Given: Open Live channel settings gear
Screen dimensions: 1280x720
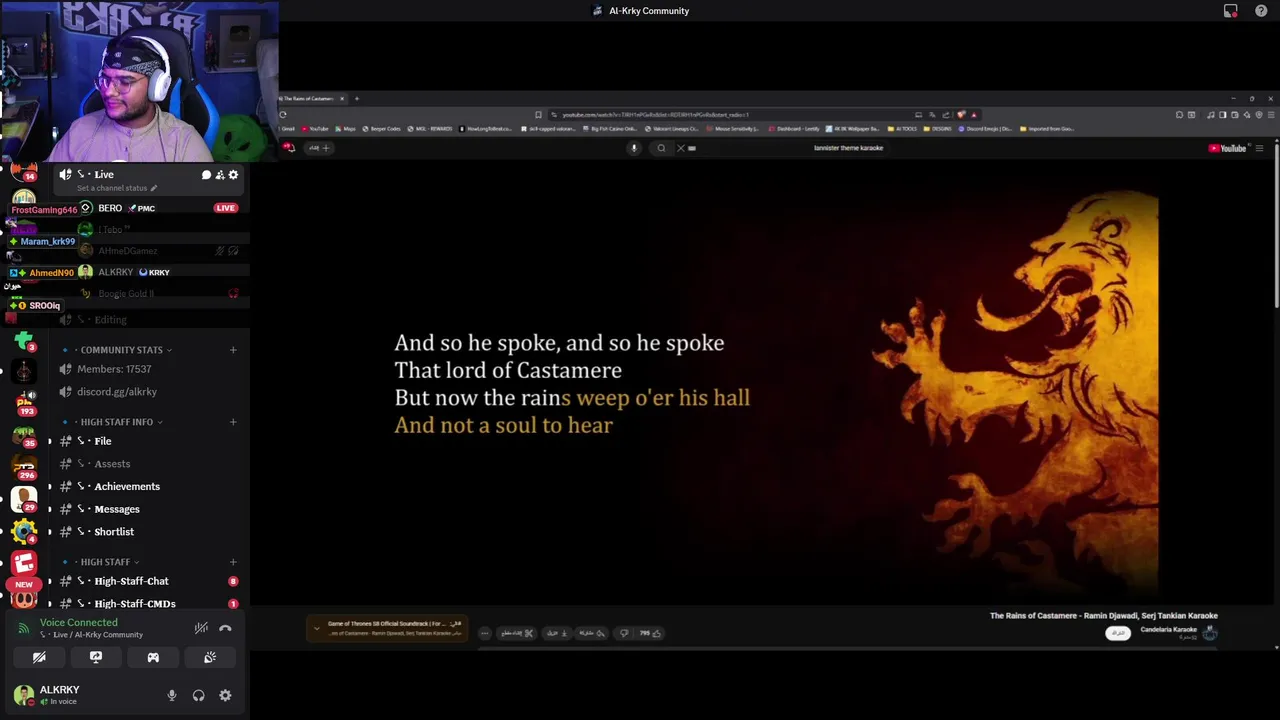Looking at the screenshot, I should [x=233, y=175].
